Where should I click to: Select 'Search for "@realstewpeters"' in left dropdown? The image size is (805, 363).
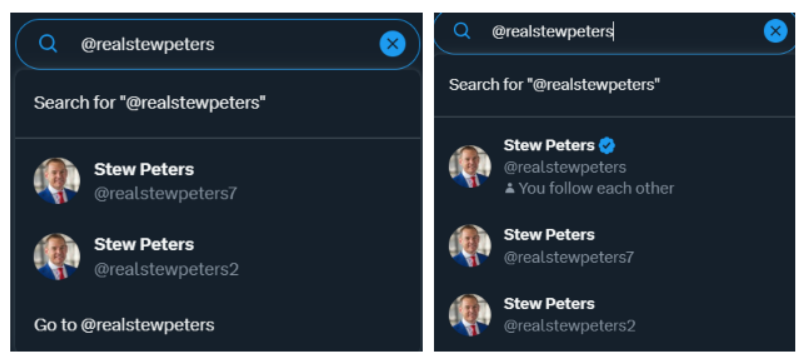(218, 103)
